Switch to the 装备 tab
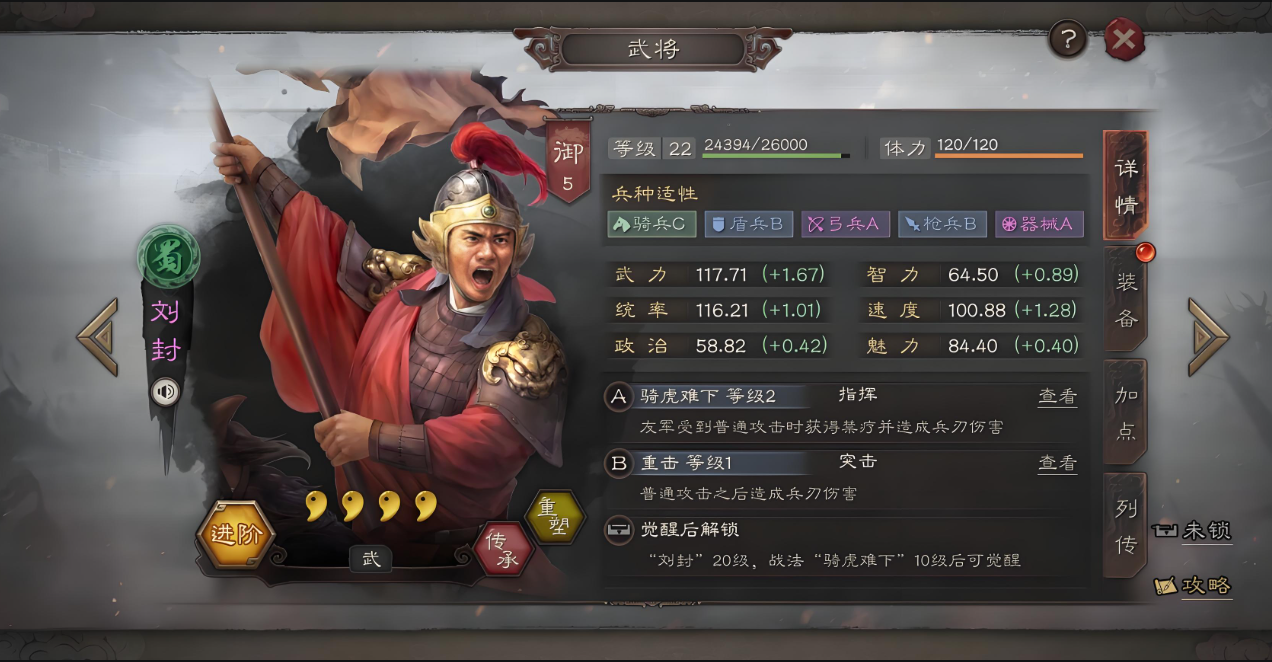 1126,299
